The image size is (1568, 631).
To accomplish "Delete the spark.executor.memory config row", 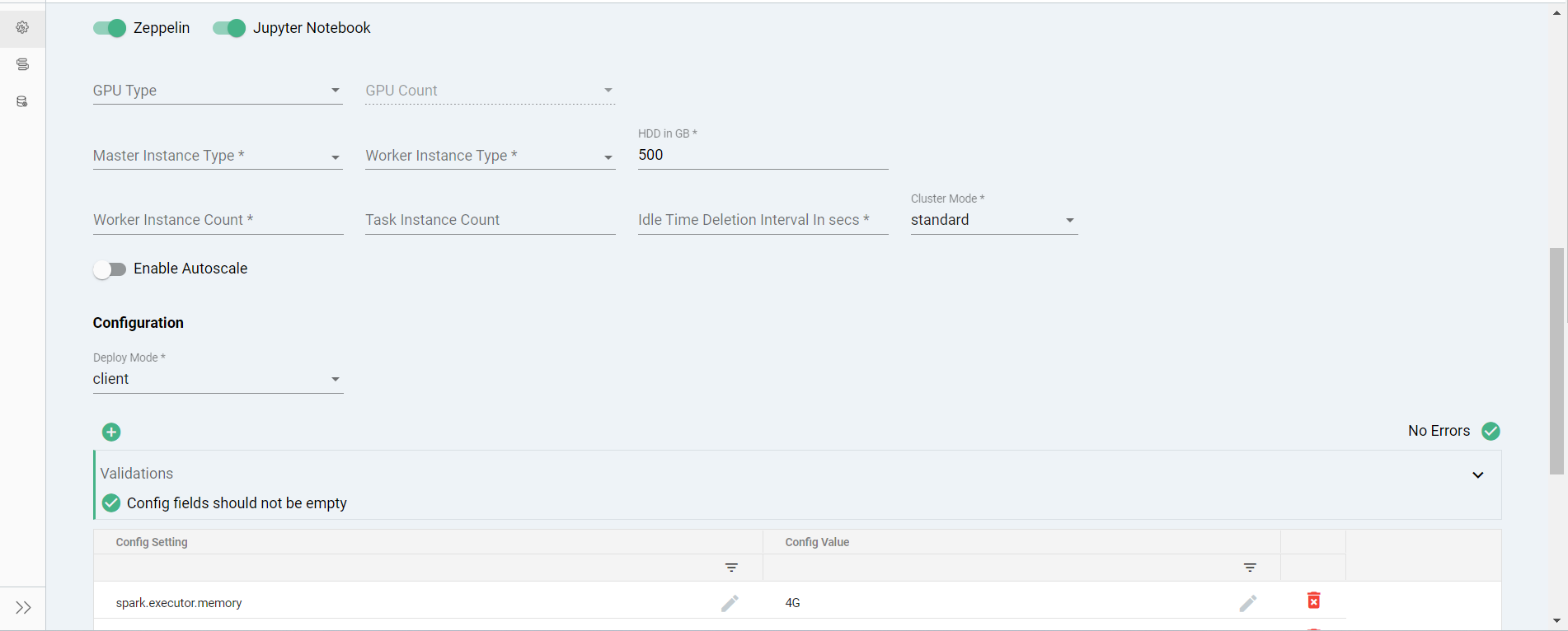I will coord(1313,601).
